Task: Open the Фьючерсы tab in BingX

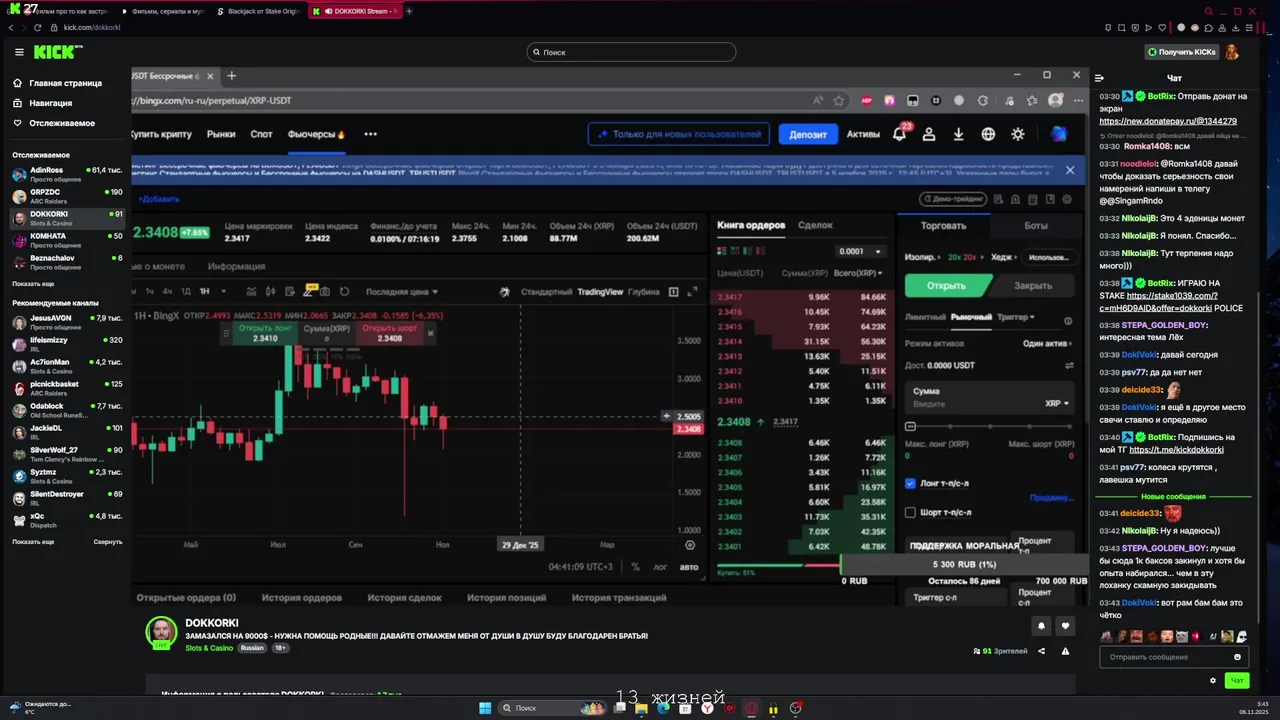Action: (316, 134)
